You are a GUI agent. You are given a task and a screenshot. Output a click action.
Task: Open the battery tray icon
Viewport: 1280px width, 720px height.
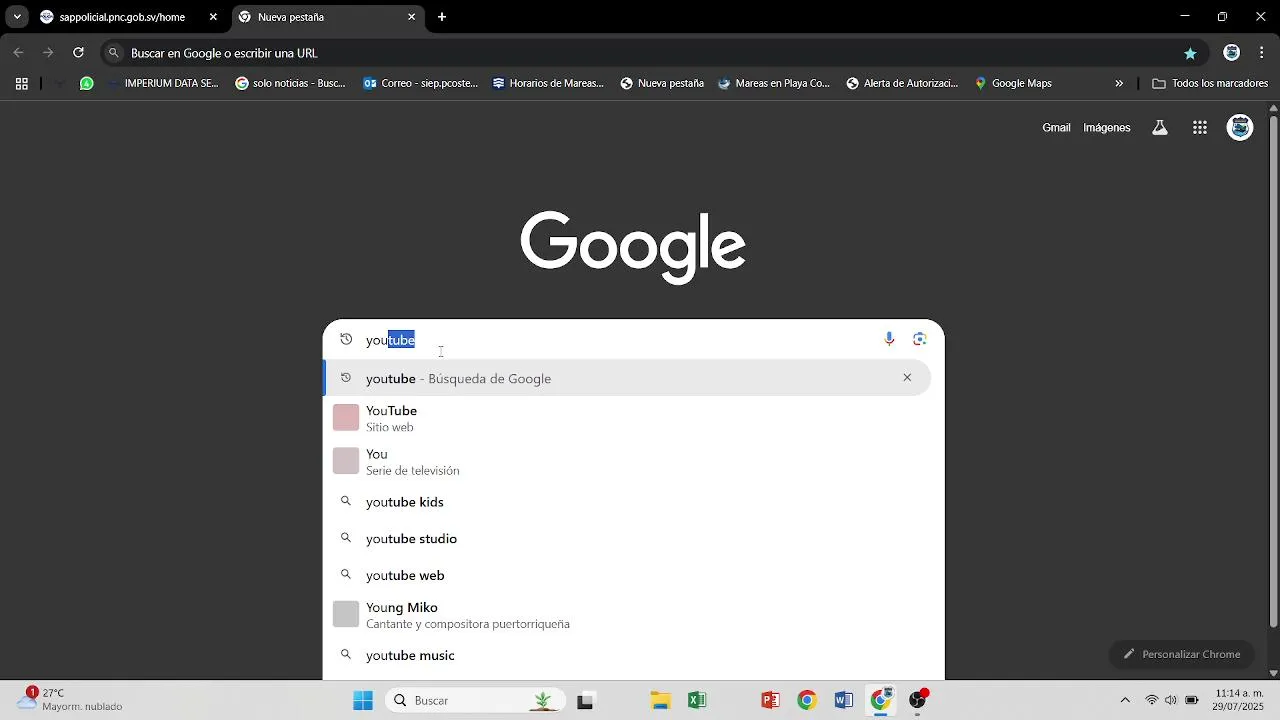click(1192, 700)
